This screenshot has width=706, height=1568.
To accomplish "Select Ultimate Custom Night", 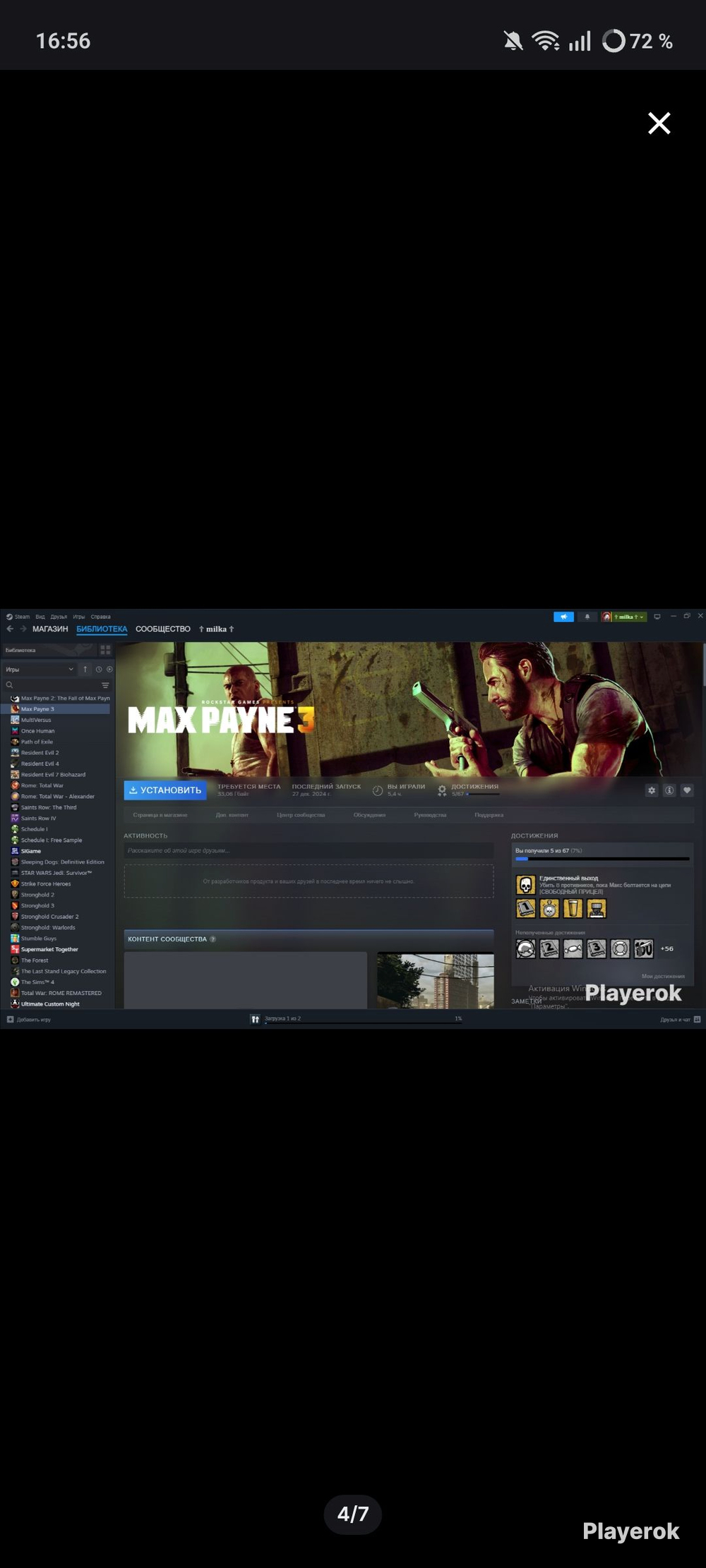I will coord(56,1004).
